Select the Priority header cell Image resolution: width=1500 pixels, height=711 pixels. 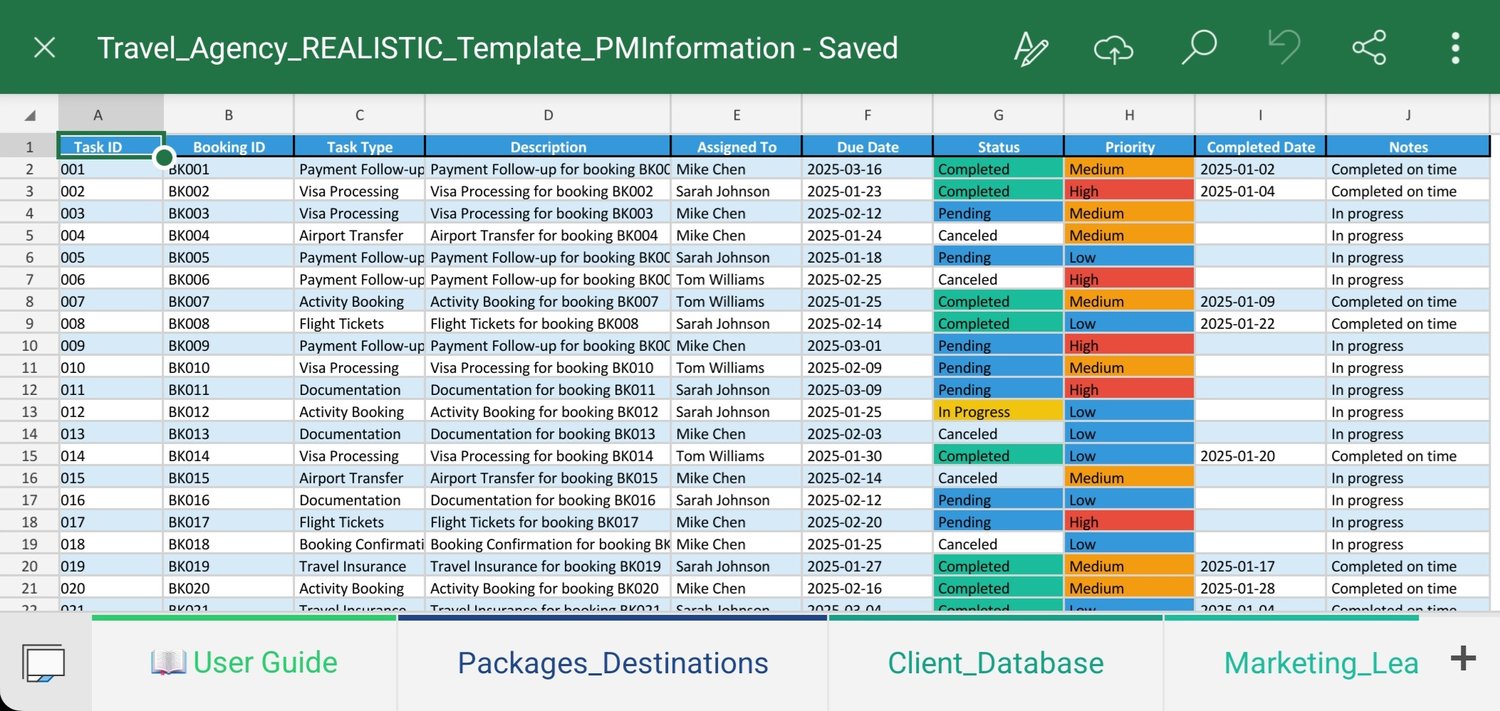pos(1130,146)
